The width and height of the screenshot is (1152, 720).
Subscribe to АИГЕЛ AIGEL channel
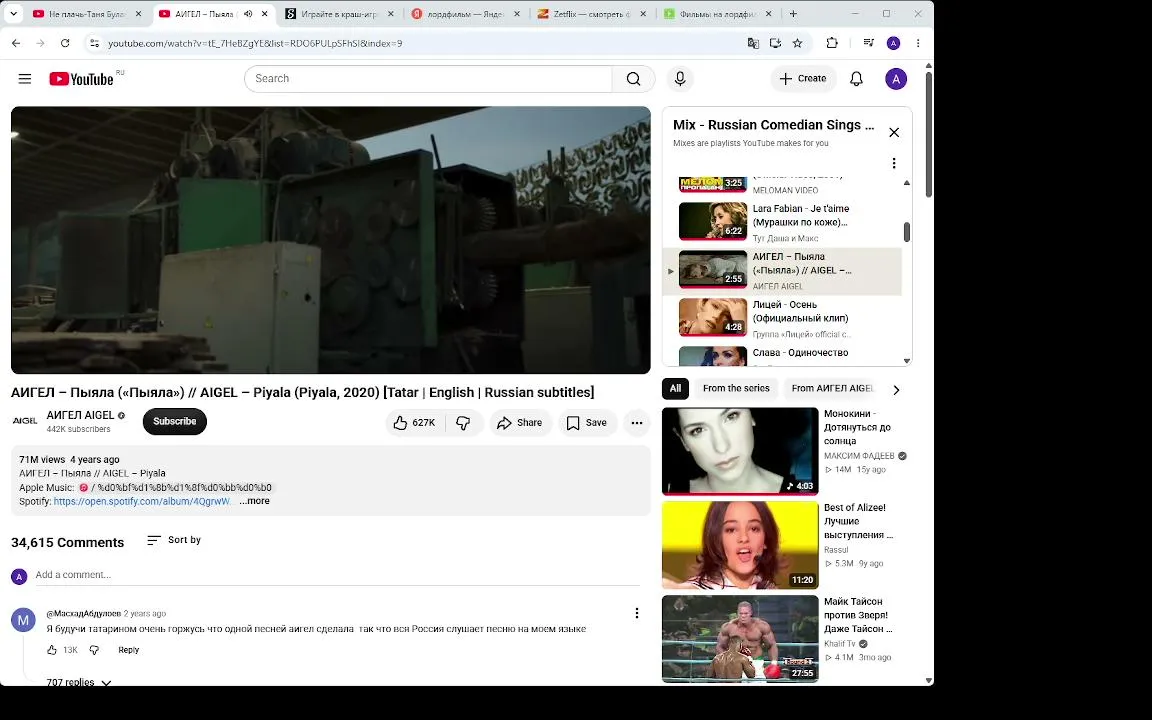point(175,422)
